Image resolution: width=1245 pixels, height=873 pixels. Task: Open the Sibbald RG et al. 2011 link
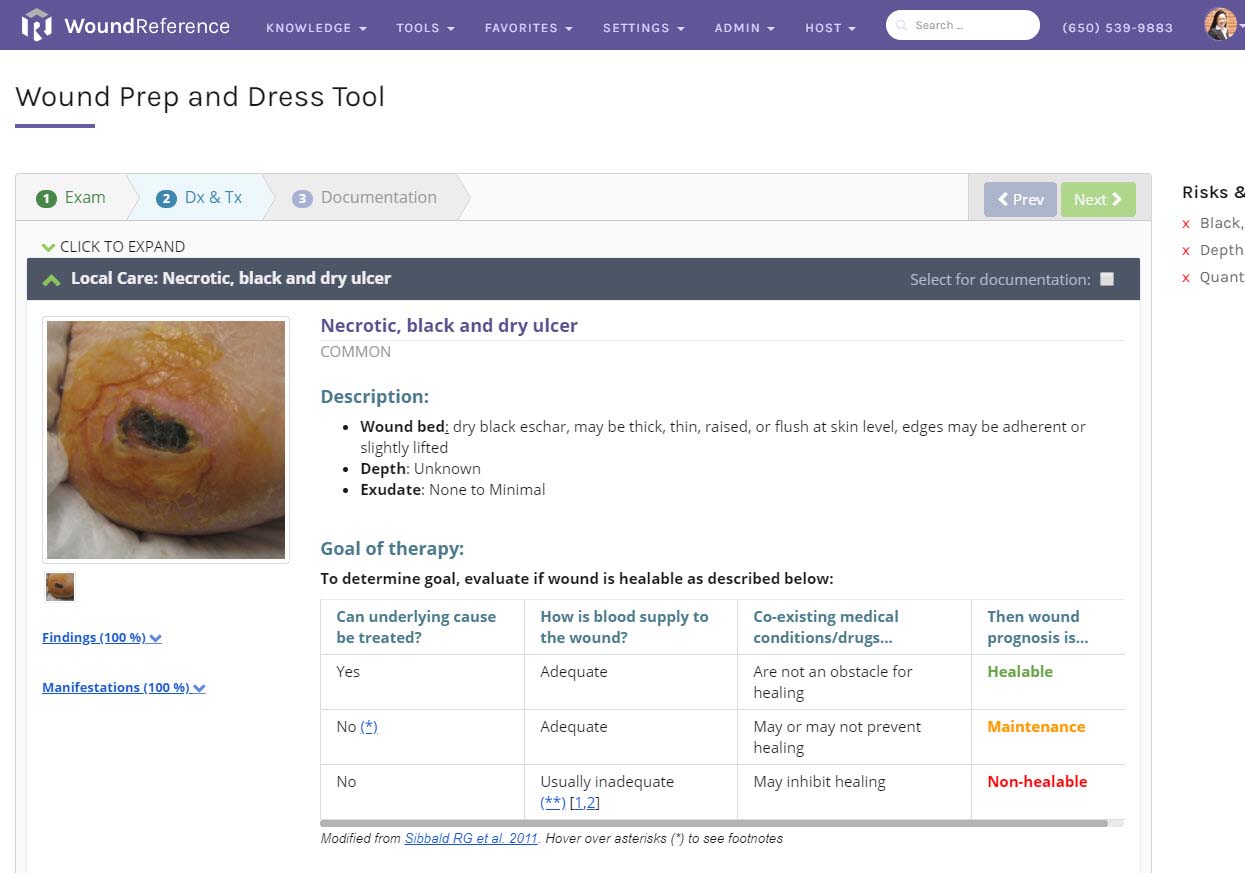point(471,839)
